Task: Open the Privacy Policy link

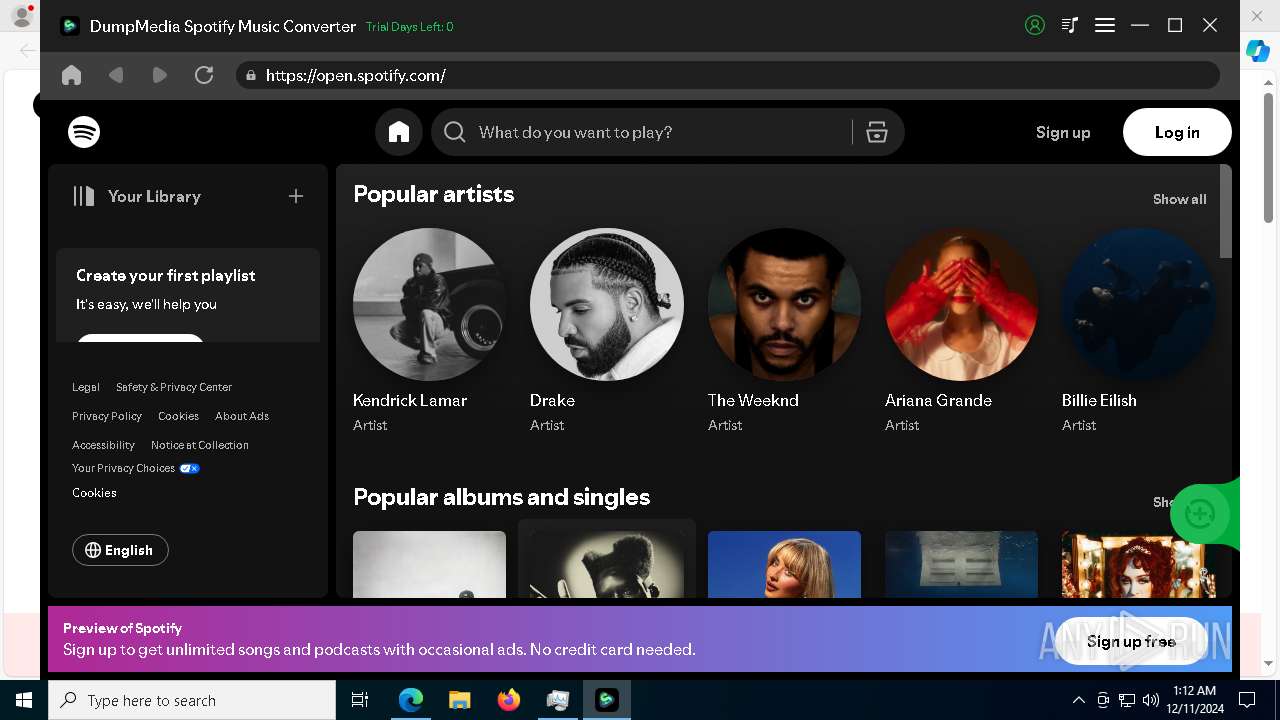Action: click(107, 416)
